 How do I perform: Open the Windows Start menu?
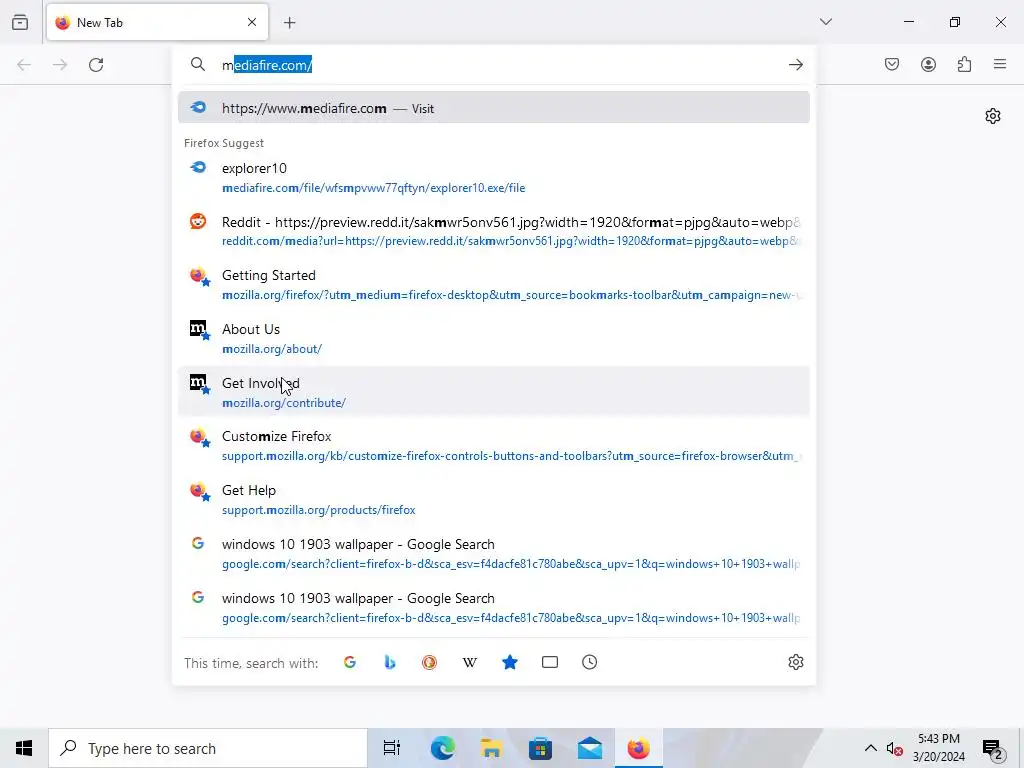[24, 748]
